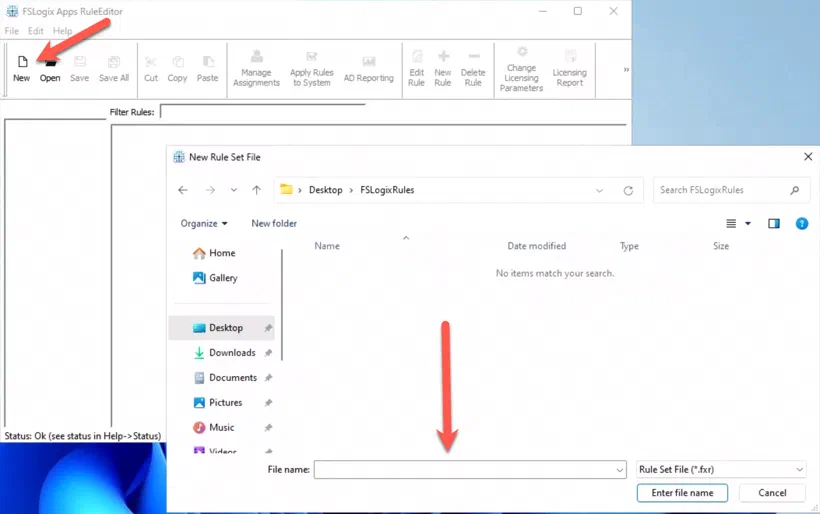820x514 pixels.
Task: Expand the toolbar overflow chevron
Action: pos(626,70)
